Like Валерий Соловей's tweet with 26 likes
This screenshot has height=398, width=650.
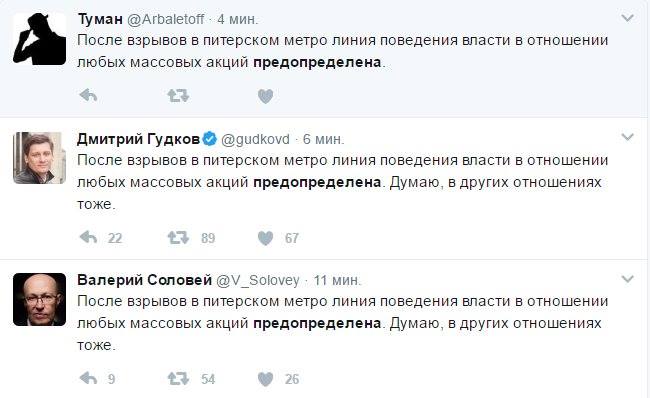pyautogui.click(x=265, y=379)
